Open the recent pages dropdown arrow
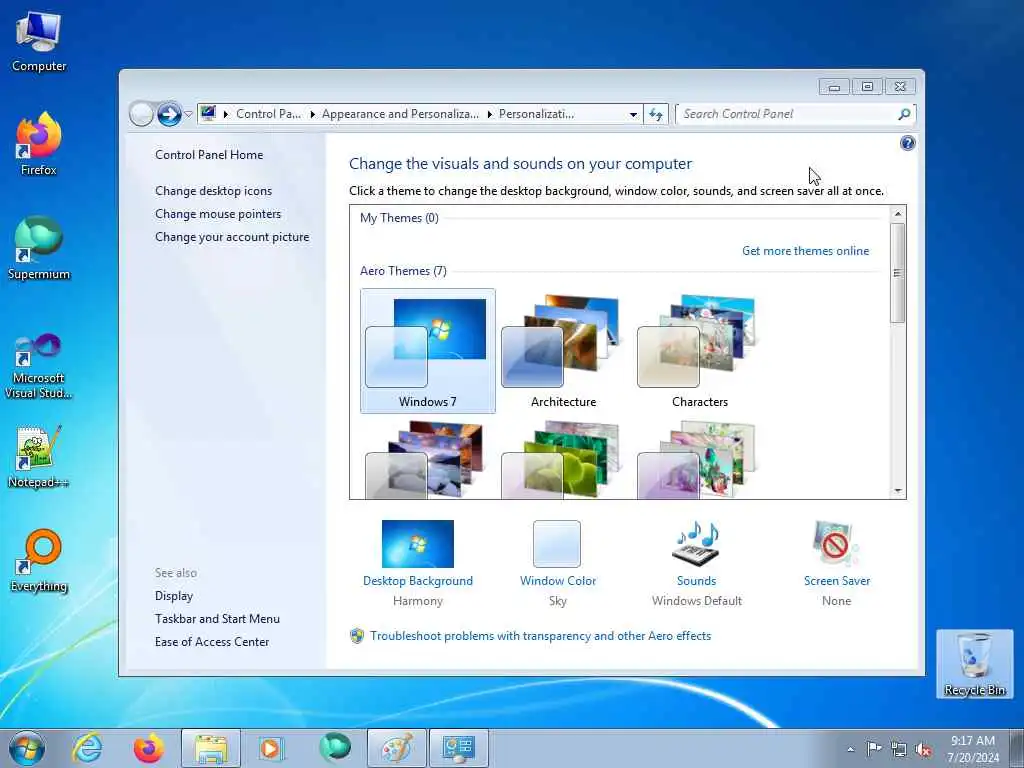The width and height of the screenshot is (1024, 768). 188,114
